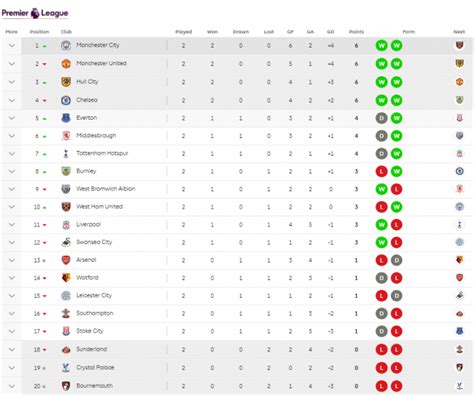Open the West Bromwich Albion club link
474x395 pixels.
[106, 189]
